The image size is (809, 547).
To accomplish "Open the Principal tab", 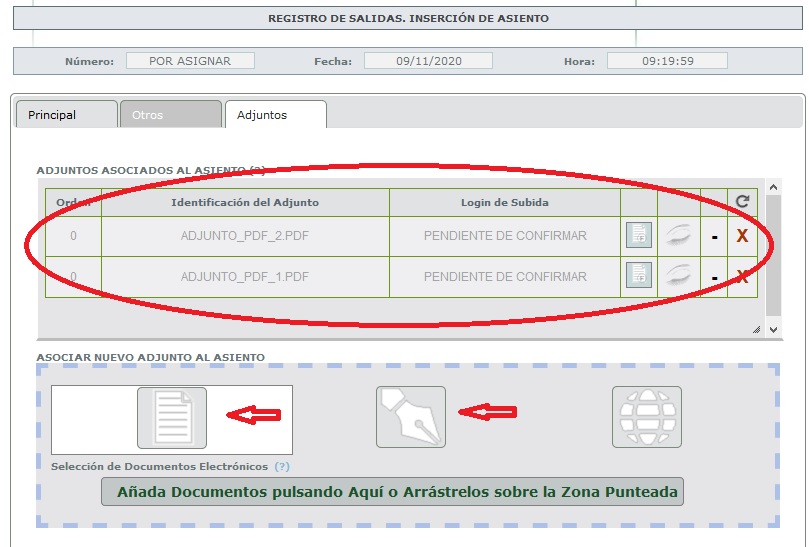I will point(67,115).
